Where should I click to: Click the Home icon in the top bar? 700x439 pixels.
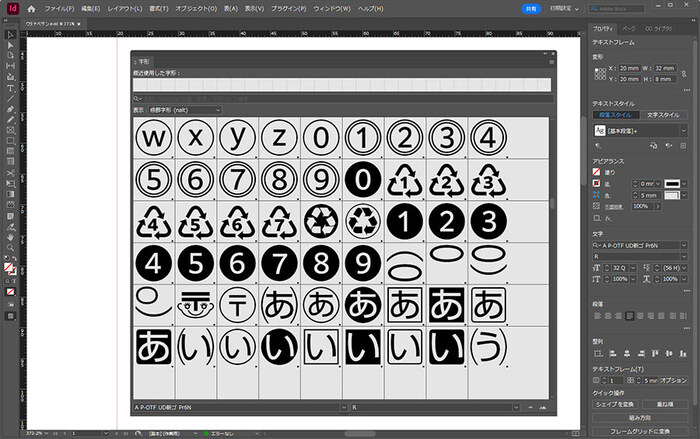tap(31, 9)
